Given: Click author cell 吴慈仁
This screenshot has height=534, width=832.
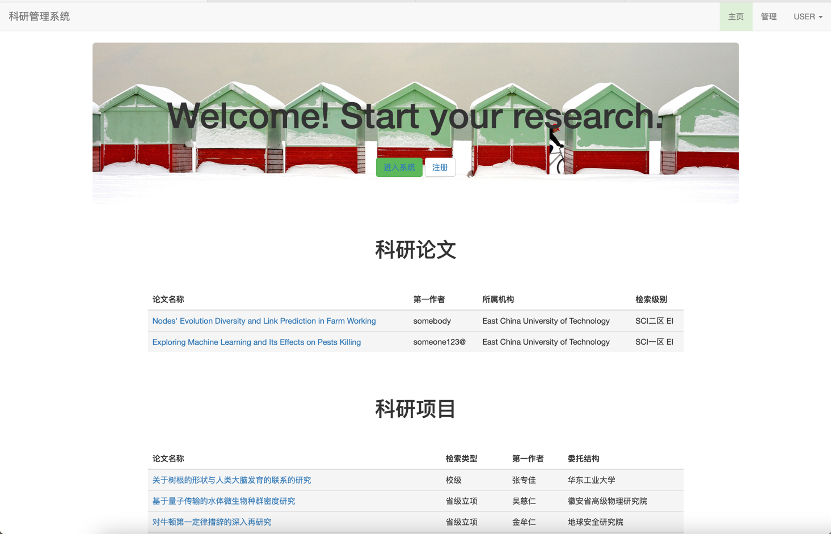Looking at the screenshot, I should click(x=524, y=501).
